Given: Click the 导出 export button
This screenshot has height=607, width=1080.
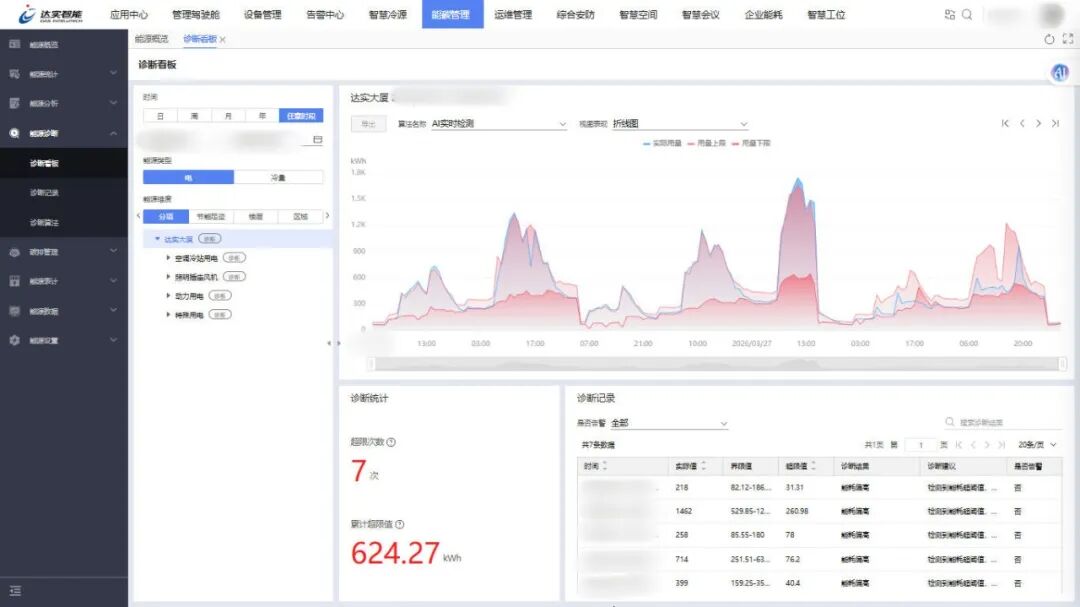Looking at the screenshot, I should click(x=368, y=124).
